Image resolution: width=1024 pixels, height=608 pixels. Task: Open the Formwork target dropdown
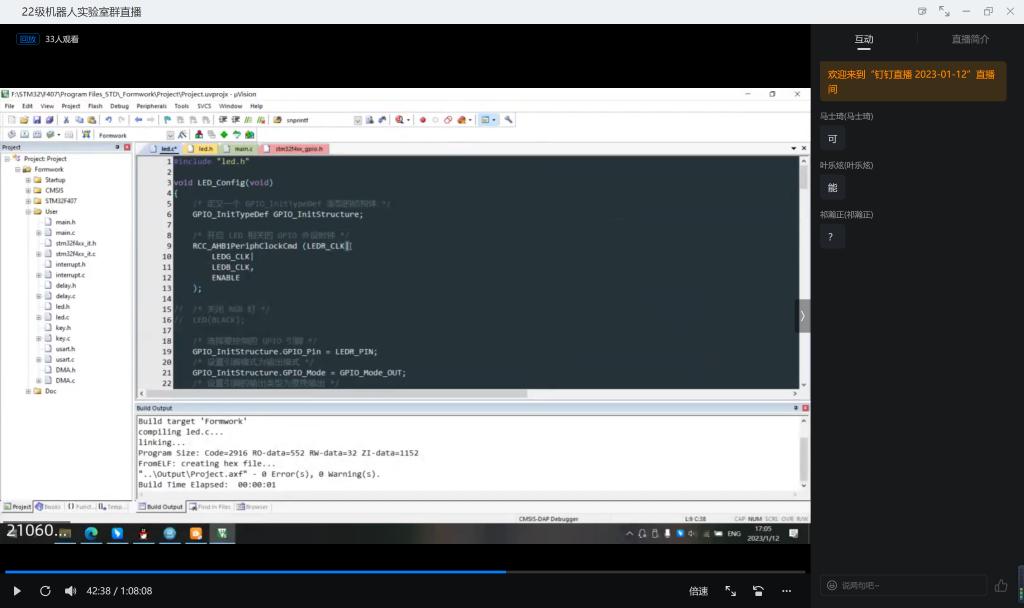(x=170, y=135)
